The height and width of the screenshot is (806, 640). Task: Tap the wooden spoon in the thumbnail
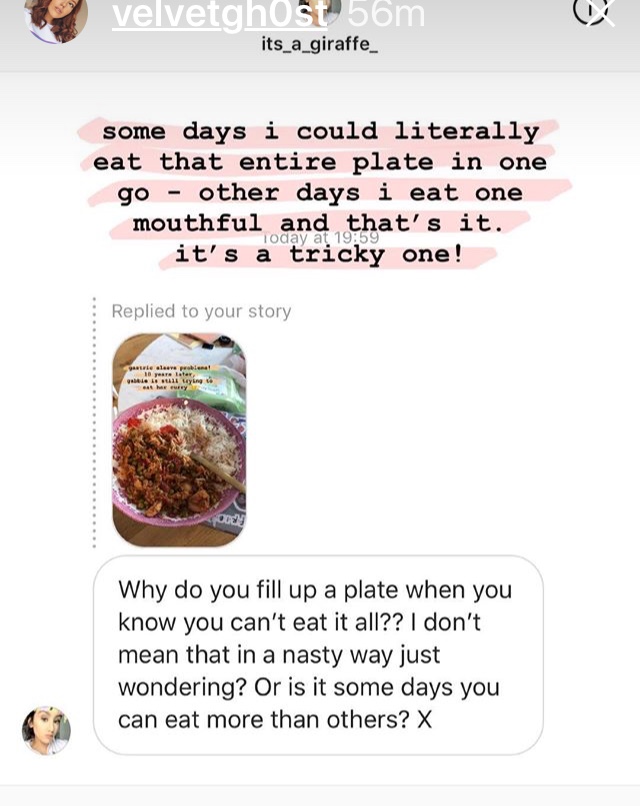pos(217,472)
